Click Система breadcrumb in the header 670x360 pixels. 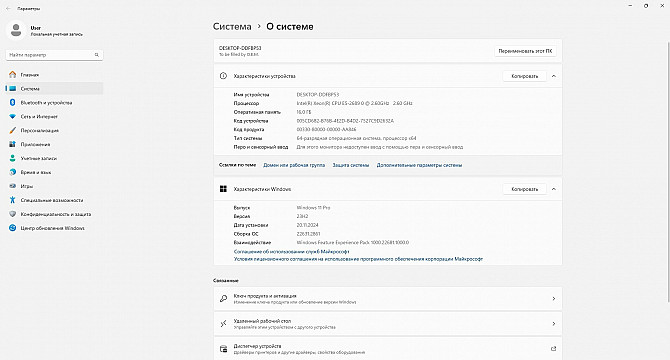[232, 26]
